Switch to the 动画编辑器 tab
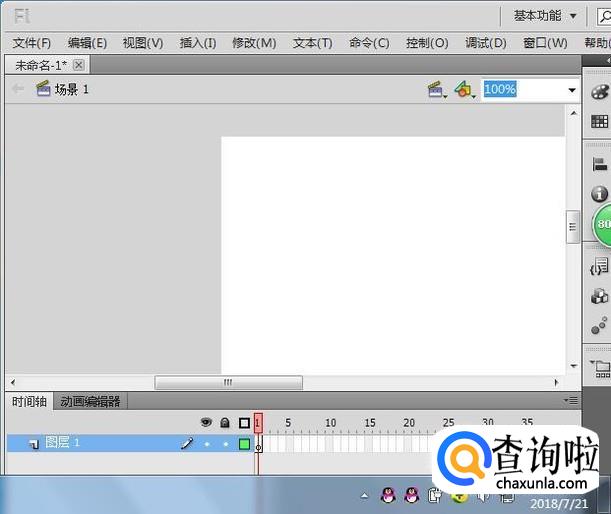Screen dimensions: 611x514 (x=90, y=402)
